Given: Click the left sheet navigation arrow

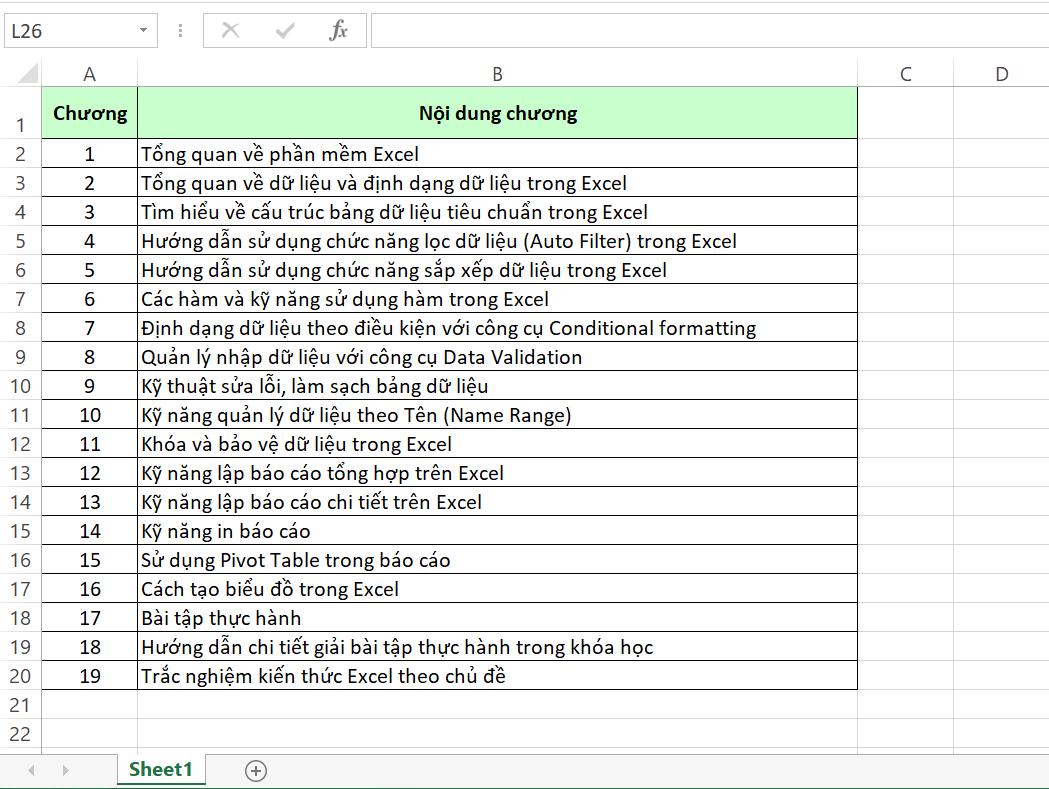Looking at the screenshot, I should [30, 770].
